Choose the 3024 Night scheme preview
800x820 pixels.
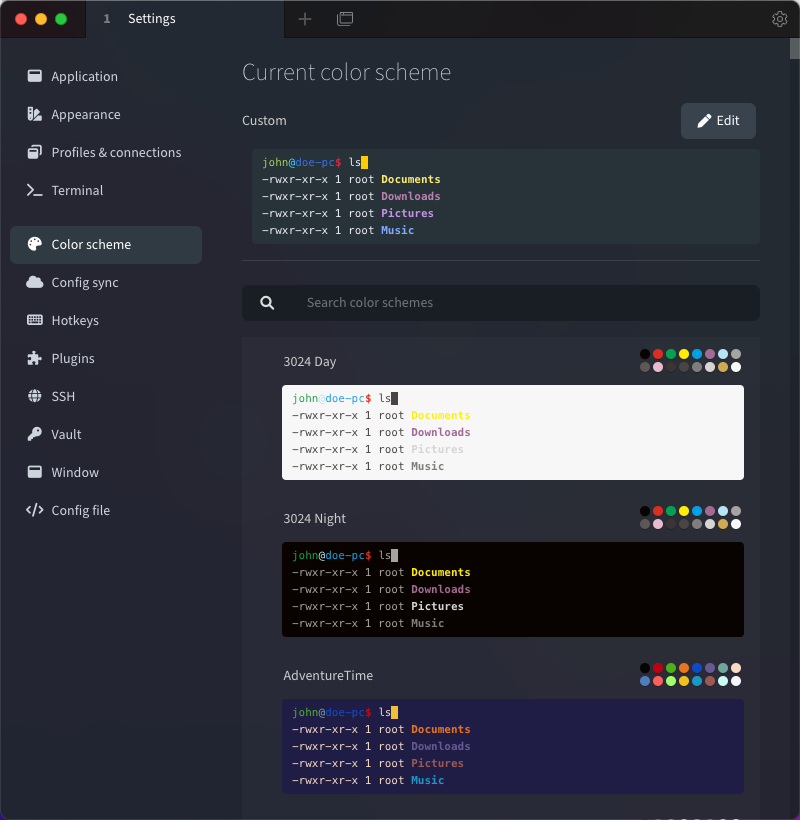click(512, 589)
